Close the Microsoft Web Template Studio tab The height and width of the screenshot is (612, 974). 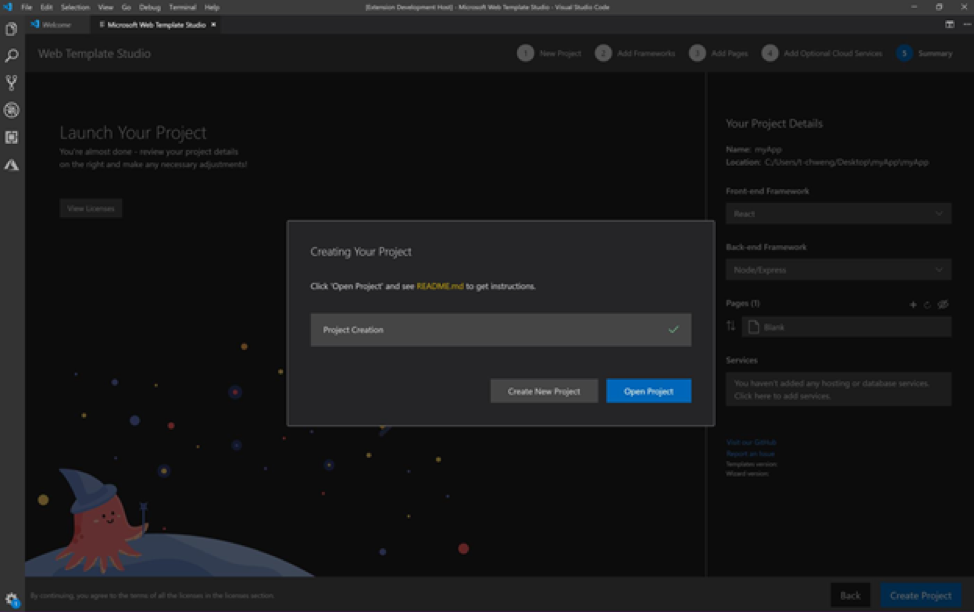pos(213,25)
